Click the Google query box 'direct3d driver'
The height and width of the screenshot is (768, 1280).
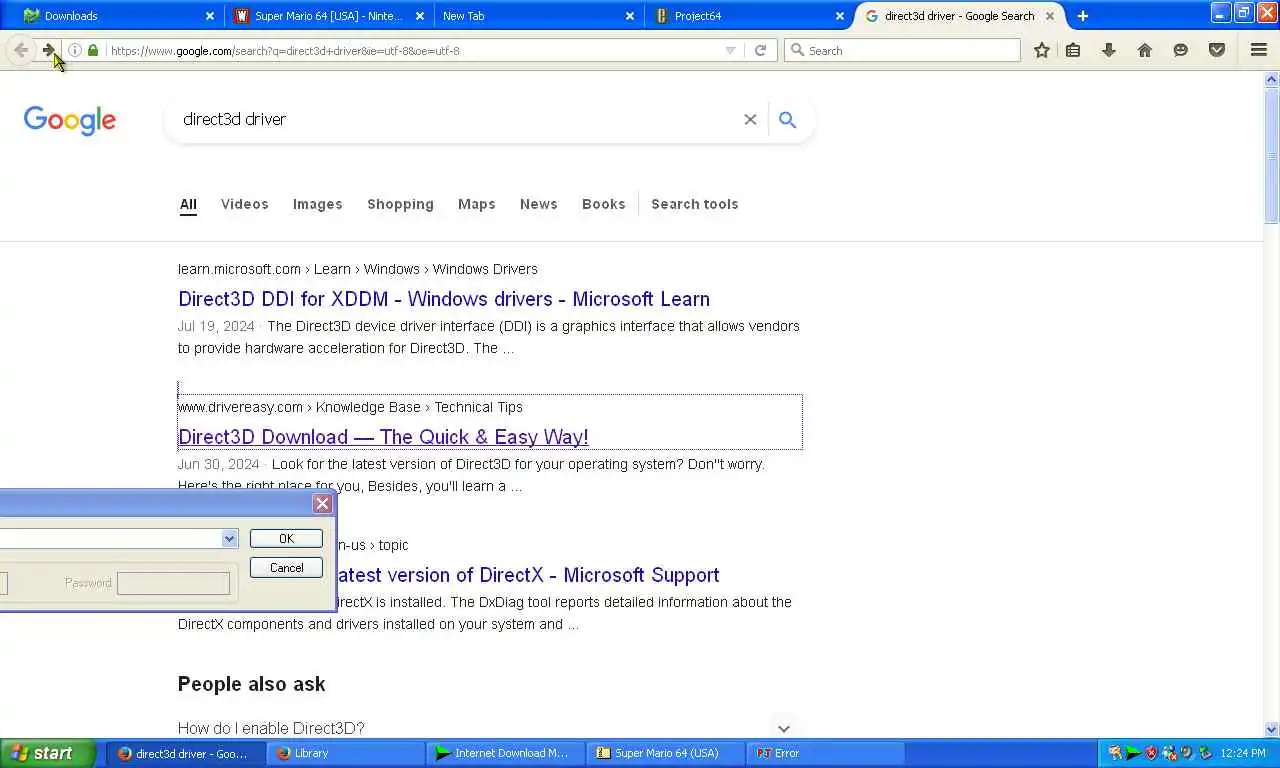(455, 119)
